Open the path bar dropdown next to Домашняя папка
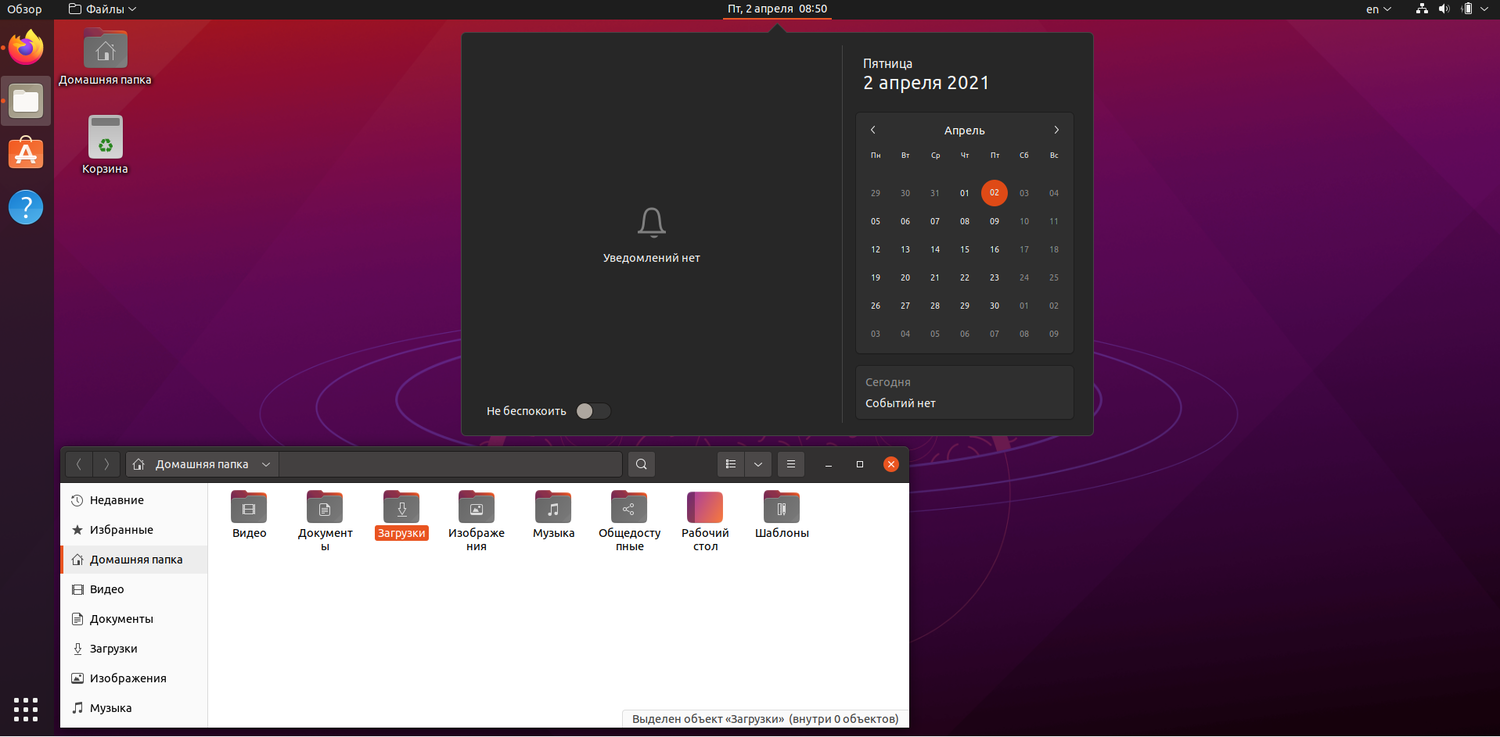 pos(265,464)
